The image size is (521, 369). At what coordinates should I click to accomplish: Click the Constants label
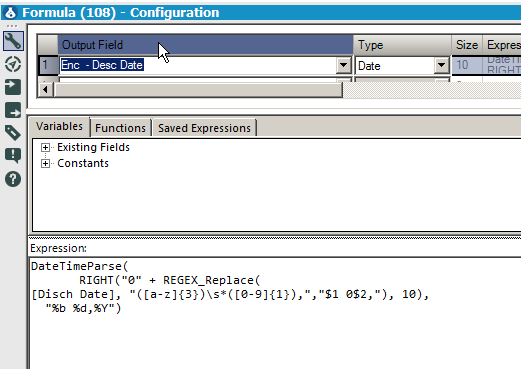pyautogui.click(x=83, y=163)
